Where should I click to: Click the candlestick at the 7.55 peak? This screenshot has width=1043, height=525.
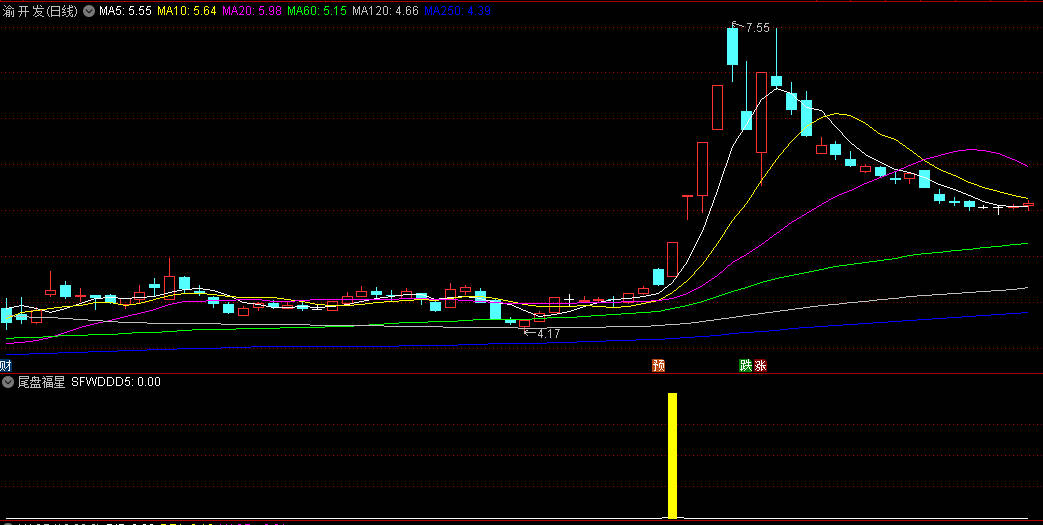coord(732,51)
